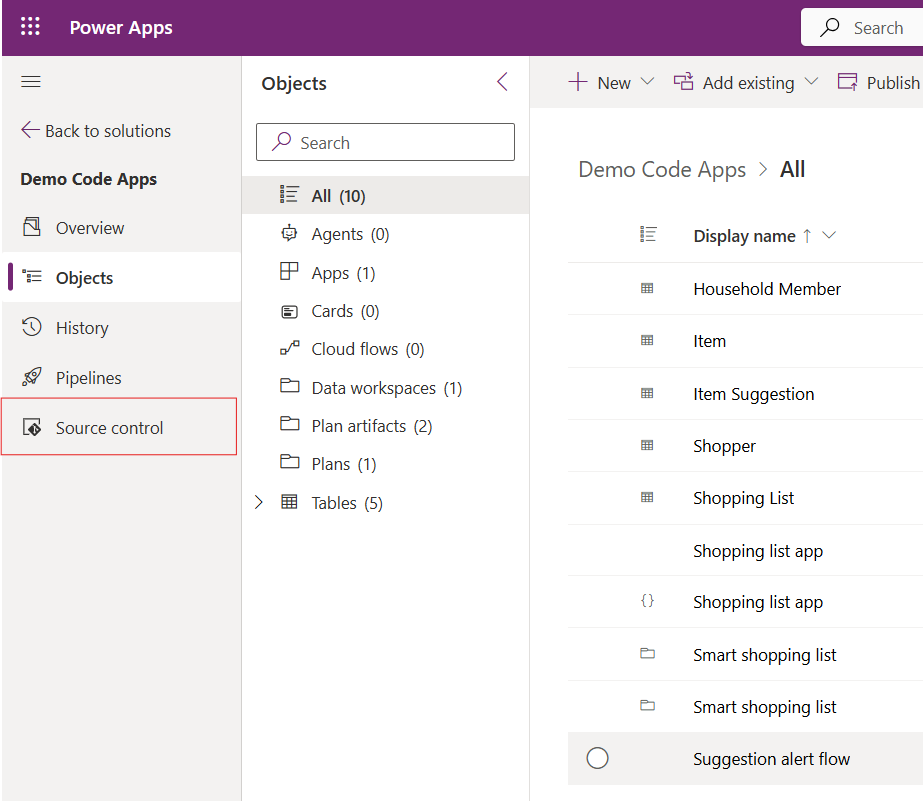Click the Data workspaces folder icon

[x=290, y=386]
